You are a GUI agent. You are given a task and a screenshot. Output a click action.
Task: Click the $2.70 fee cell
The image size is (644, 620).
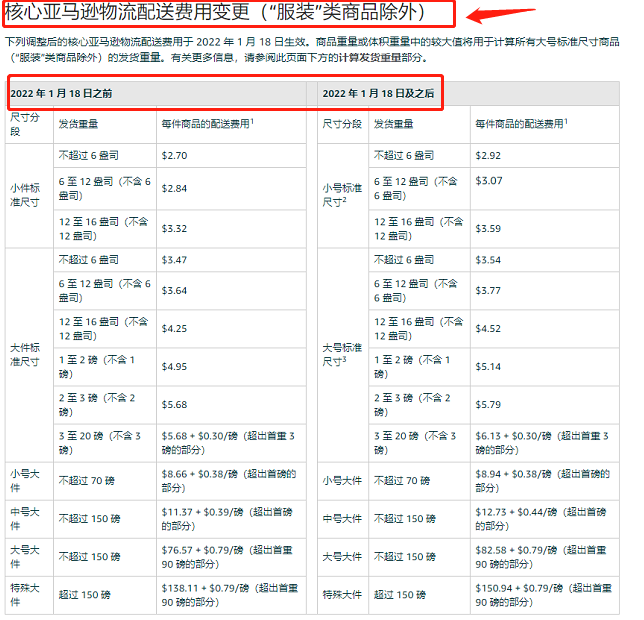pos(231,156)
